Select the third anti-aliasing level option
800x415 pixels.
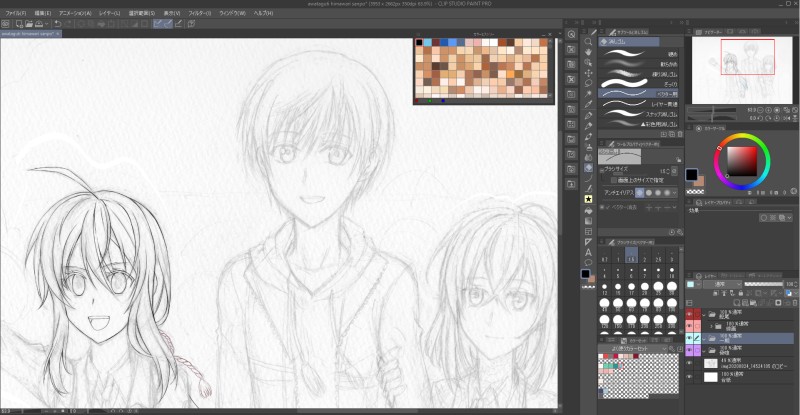(658, 192)
